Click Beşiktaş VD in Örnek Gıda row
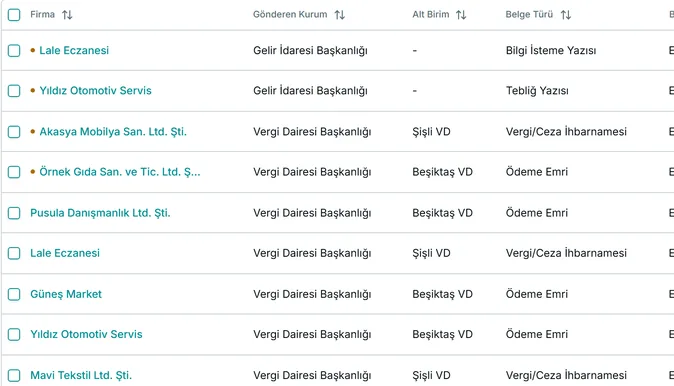The image size is (674, 386). coord(442,172)
